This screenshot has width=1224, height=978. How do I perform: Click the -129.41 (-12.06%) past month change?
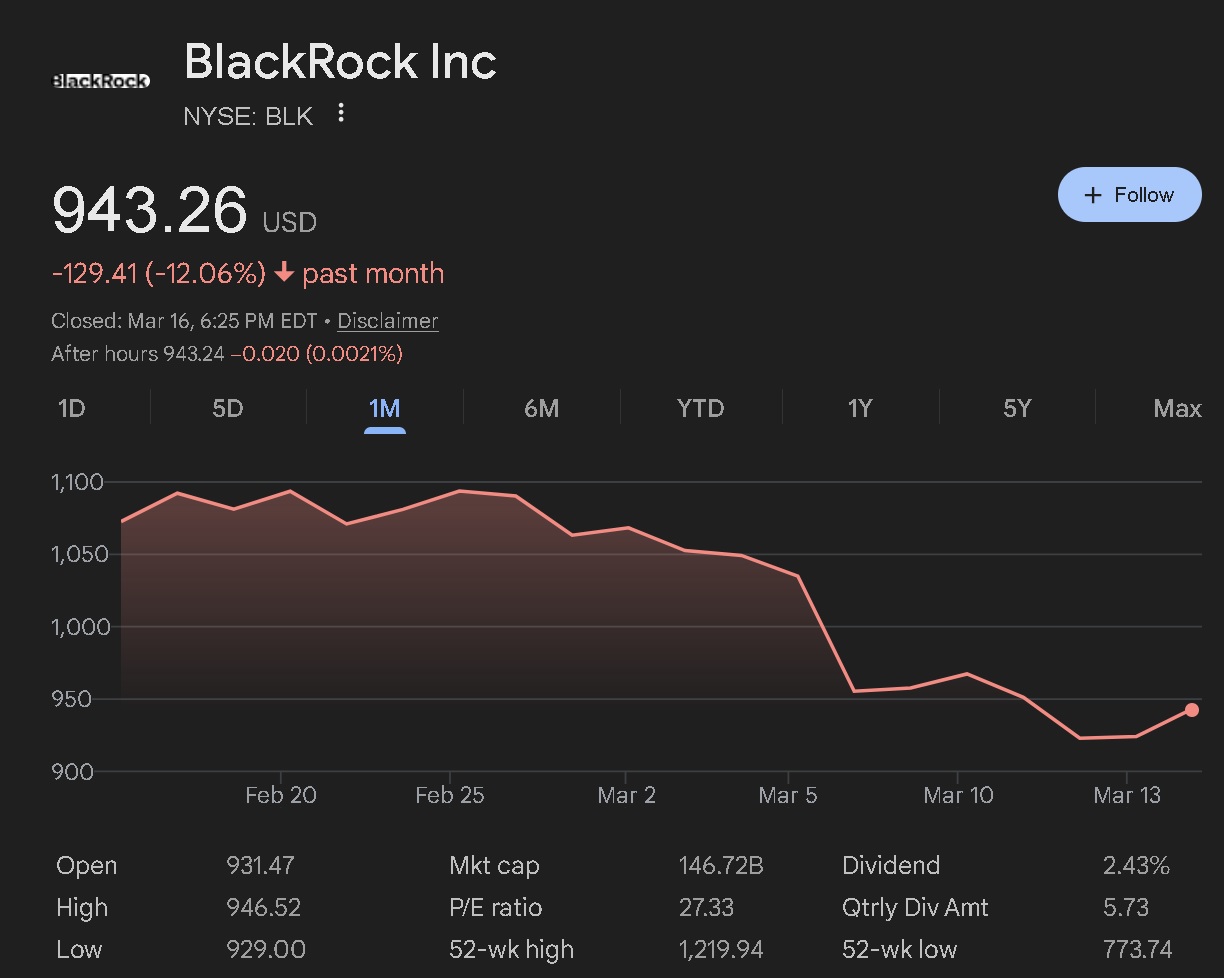tap(248, 273)
